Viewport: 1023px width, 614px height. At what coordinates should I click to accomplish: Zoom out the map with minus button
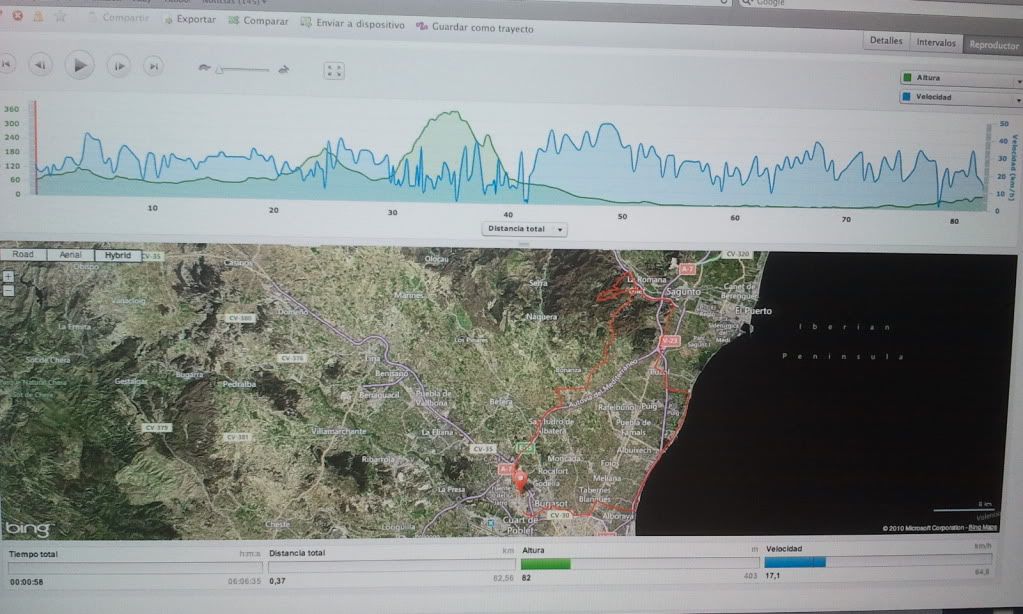(8, 291)
